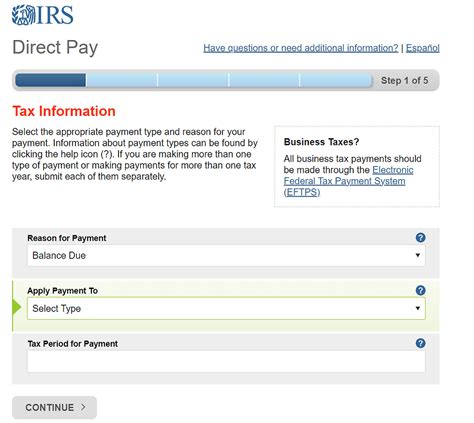
Task: Open 'Have questions or need additional information?' link
Action: pos(301,48)
